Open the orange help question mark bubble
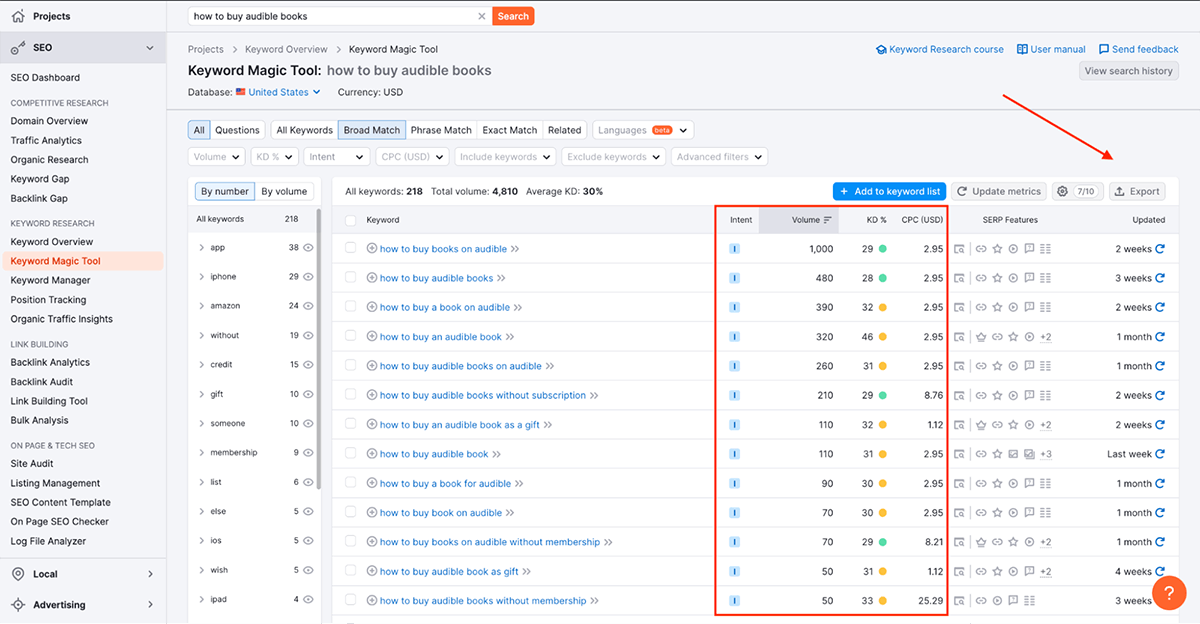The height and width of the screenshot is (624, 1200). click(x=1169, y=592)
